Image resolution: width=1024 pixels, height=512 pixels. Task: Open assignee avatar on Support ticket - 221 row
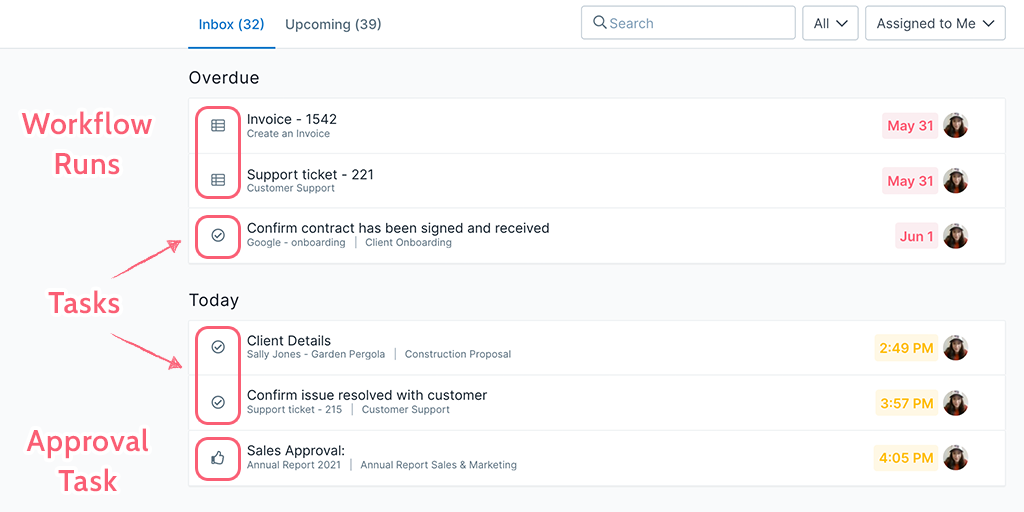[x=955, y=181]
